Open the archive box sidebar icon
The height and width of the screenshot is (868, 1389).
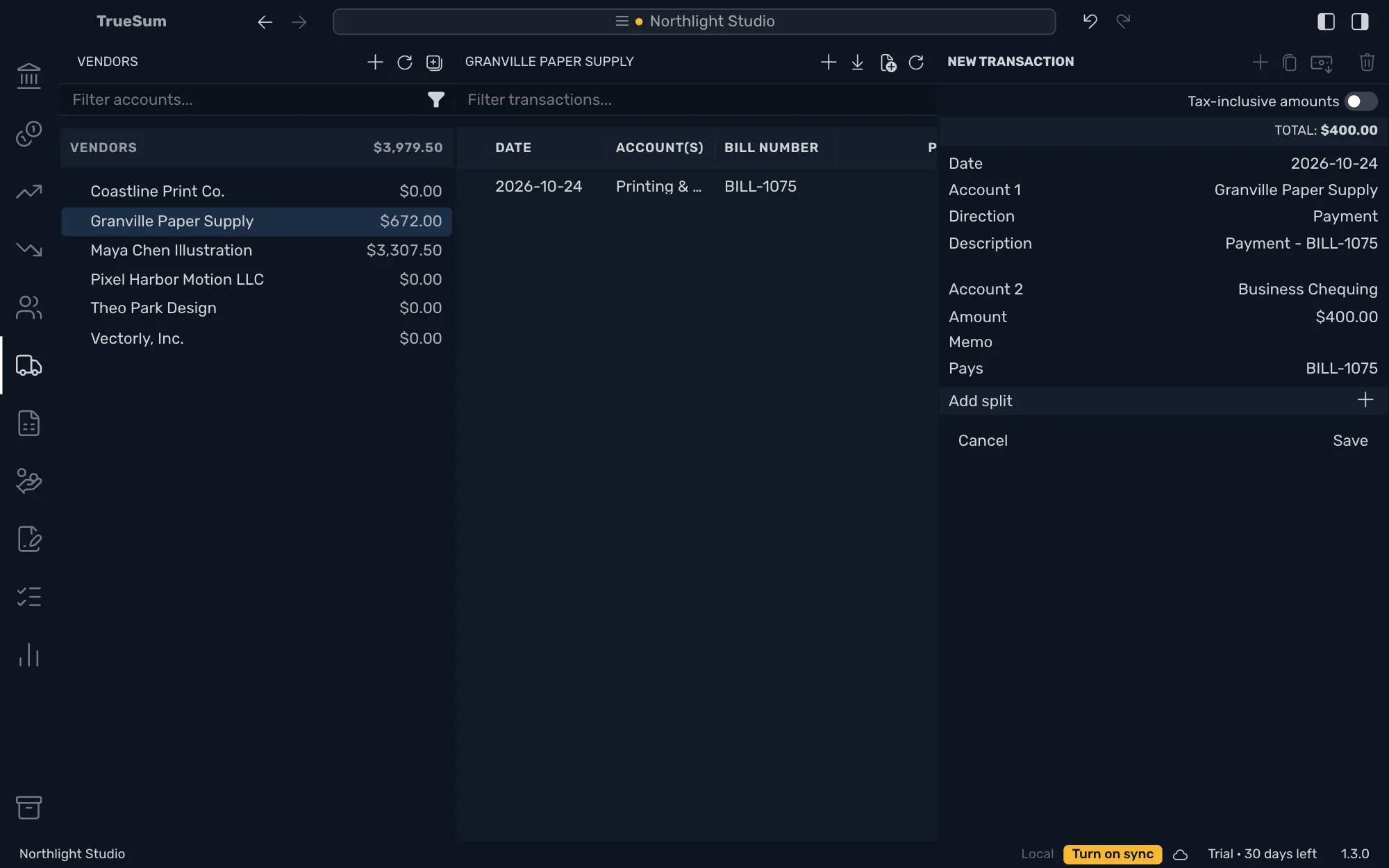[x=28, y=807]
